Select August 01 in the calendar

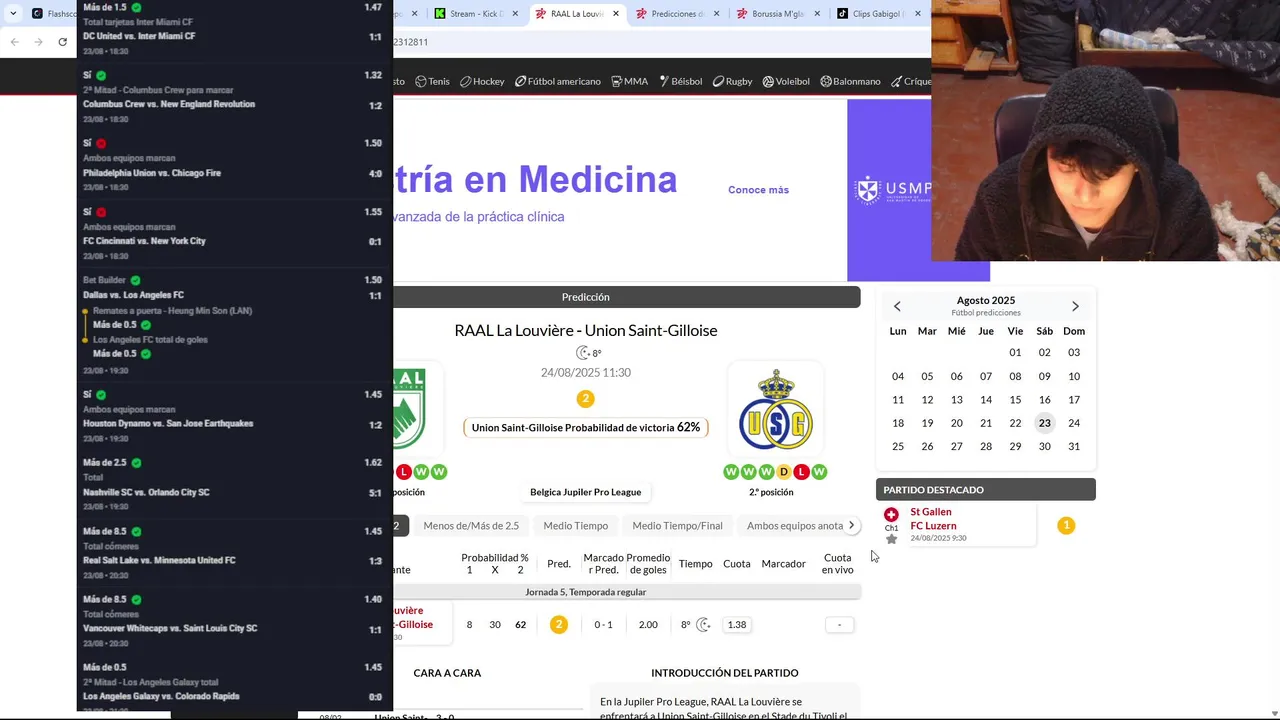1015,352
